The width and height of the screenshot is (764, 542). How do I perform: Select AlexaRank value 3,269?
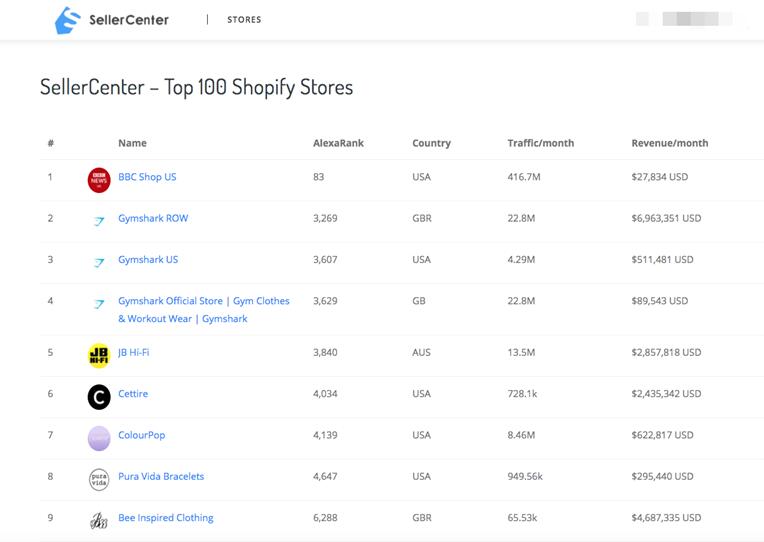tap(325, 218)
